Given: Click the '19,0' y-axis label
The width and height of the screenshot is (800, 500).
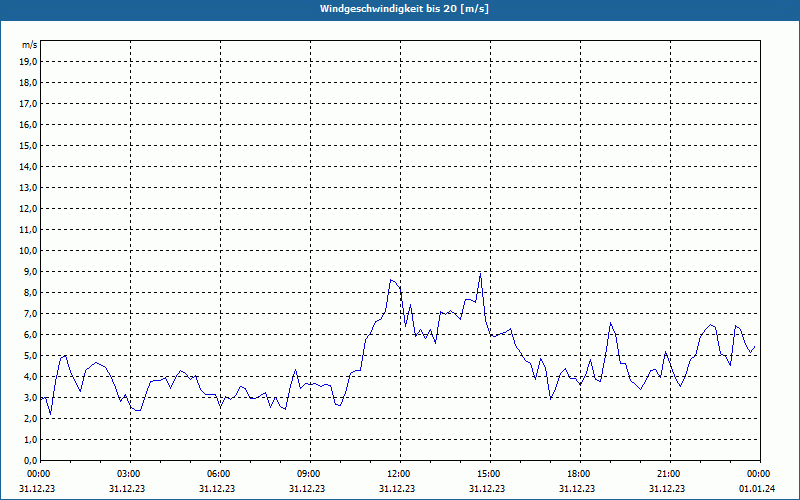Looking at the screenshot, I should pyautogui.click(x=29, y=62).
